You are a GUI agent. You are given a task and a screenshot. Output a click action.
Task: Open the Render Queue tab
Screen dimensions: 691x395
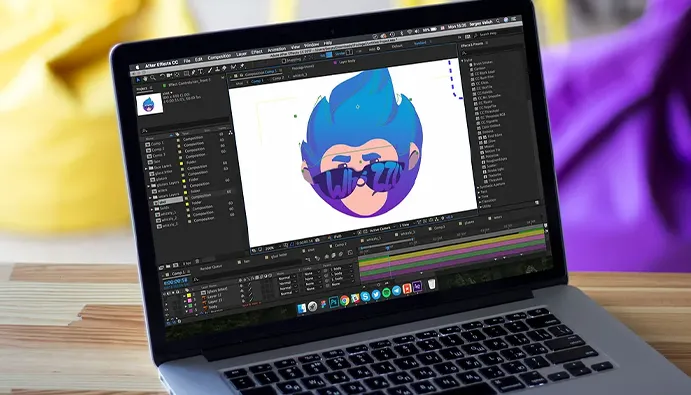(x=211, y=267)
